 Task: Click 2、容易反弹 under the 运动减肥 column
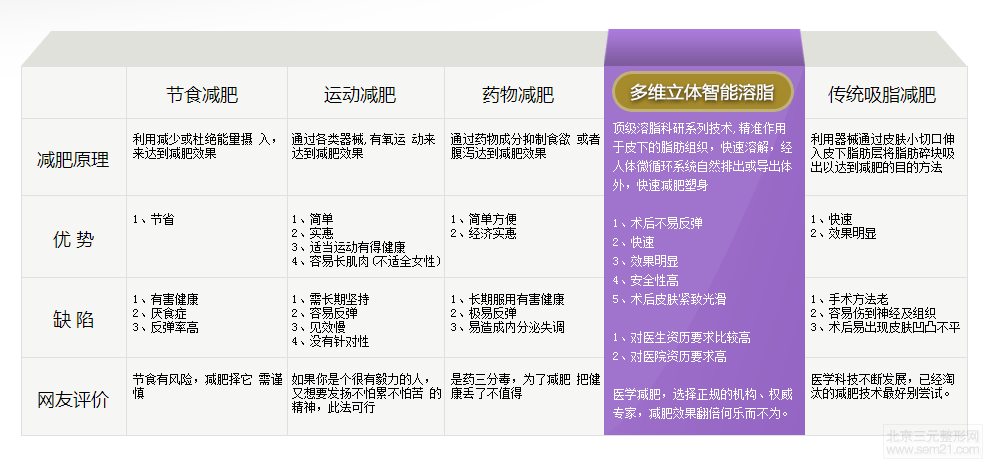[324, 313]
